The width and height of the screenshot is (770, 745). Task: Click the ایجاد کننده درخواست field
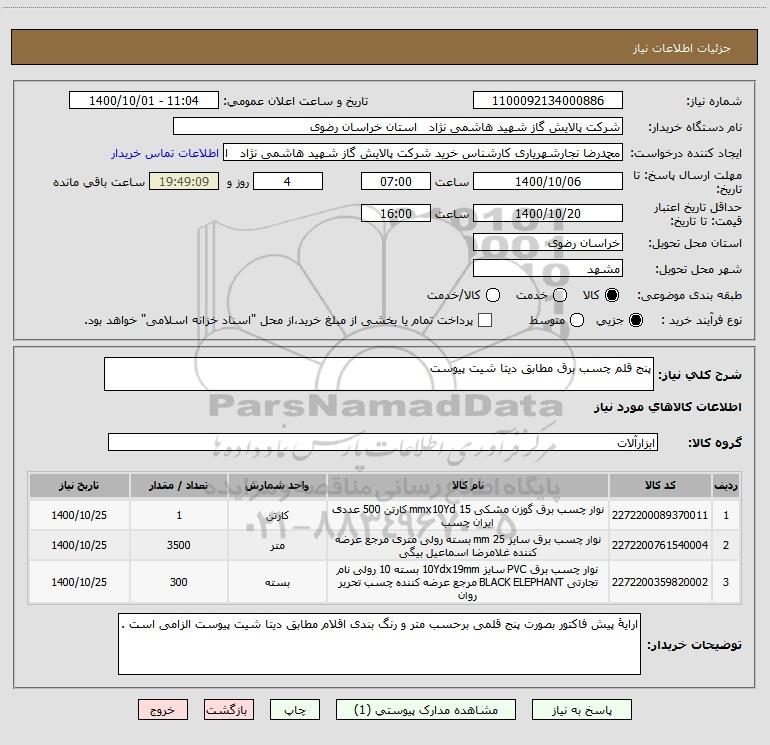[423, 153]
